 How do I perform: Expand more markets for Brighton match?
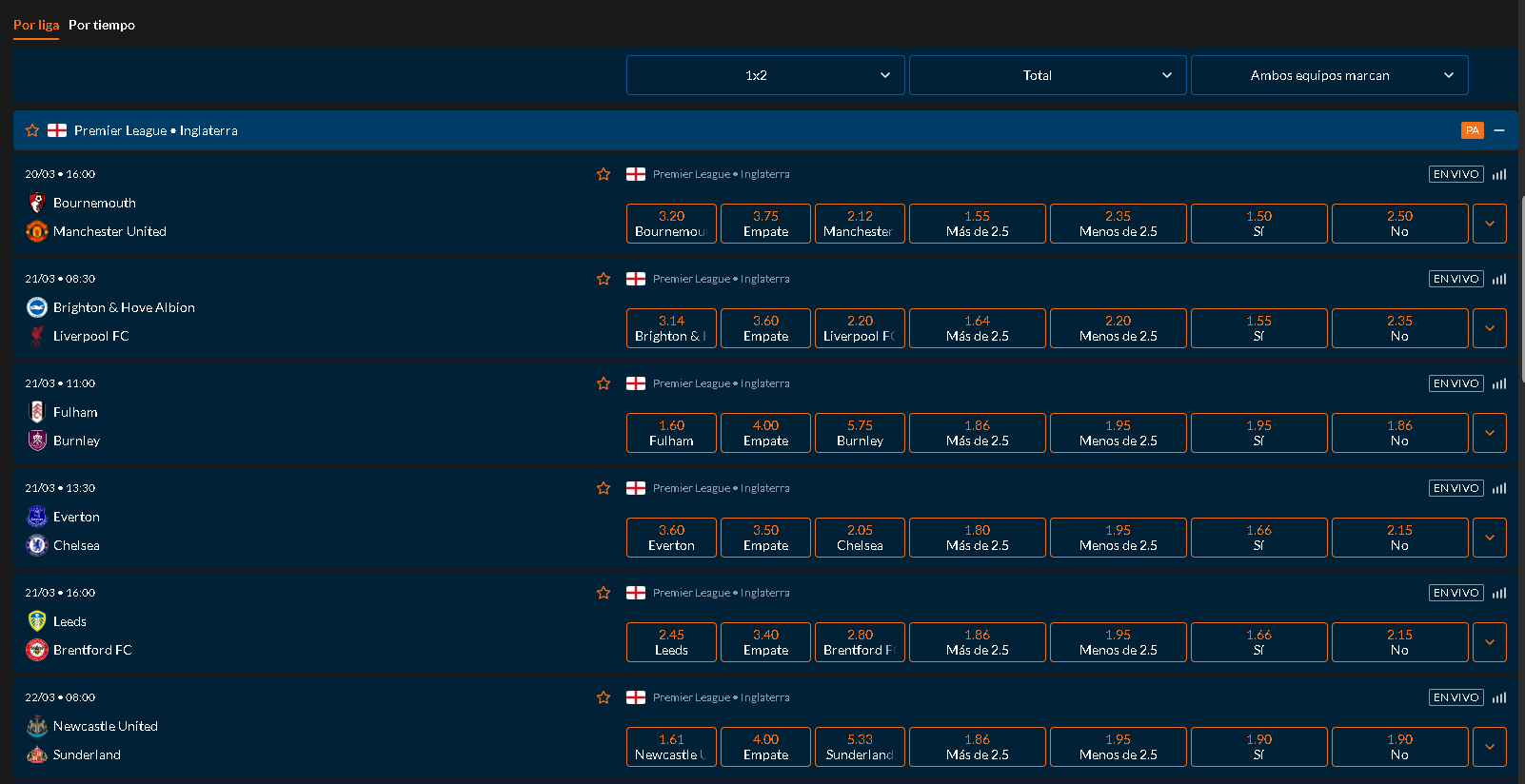click(x=1490, y=328)
